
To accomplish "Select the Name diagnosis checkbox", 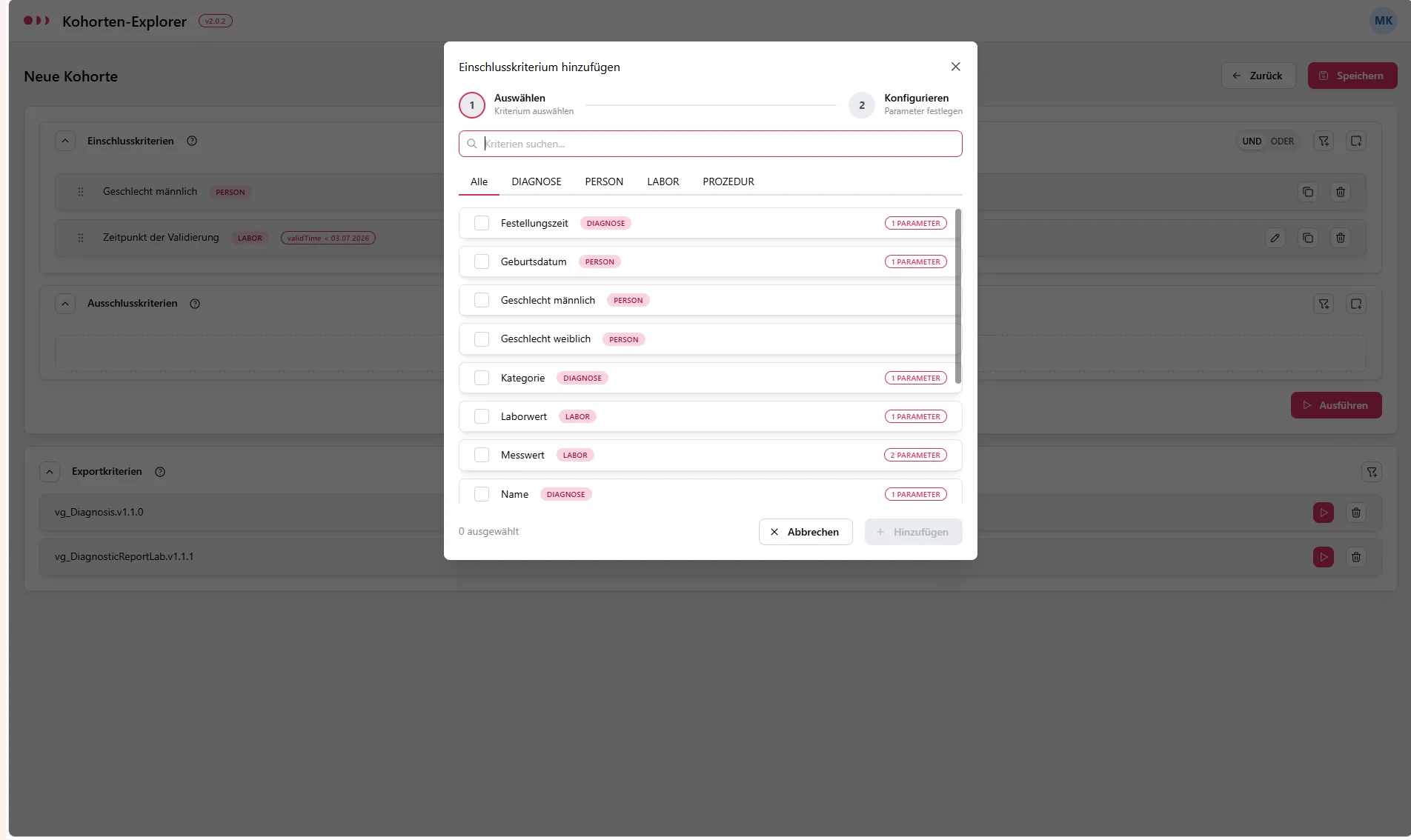I will tap(482, 494).
